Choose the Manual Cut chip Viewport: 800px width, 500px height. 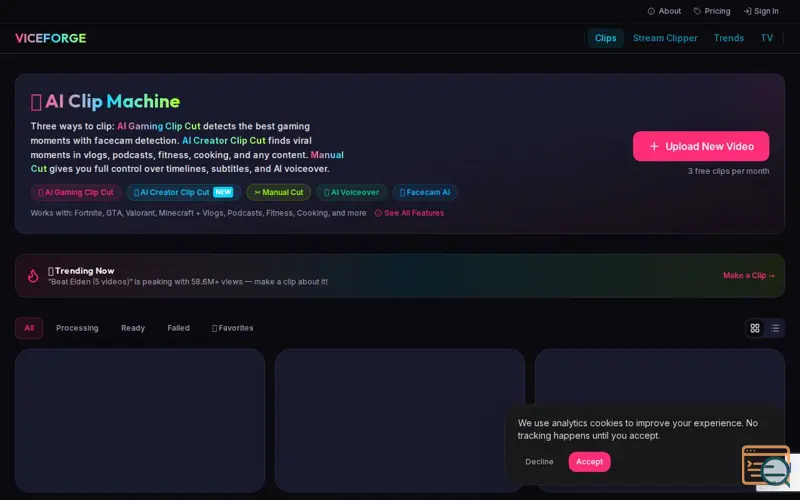point(279,192)
